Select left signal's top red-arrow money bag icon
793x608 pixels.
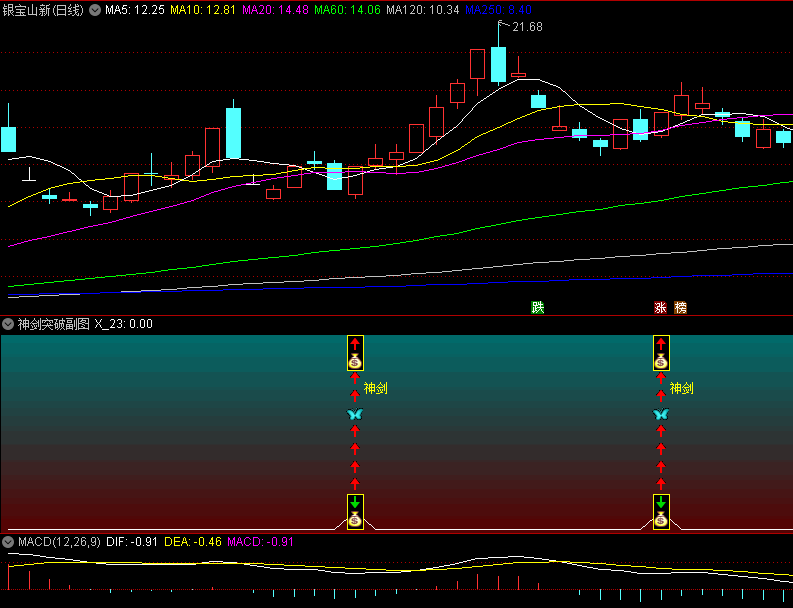pyautogui.click(x=355, y=353)
